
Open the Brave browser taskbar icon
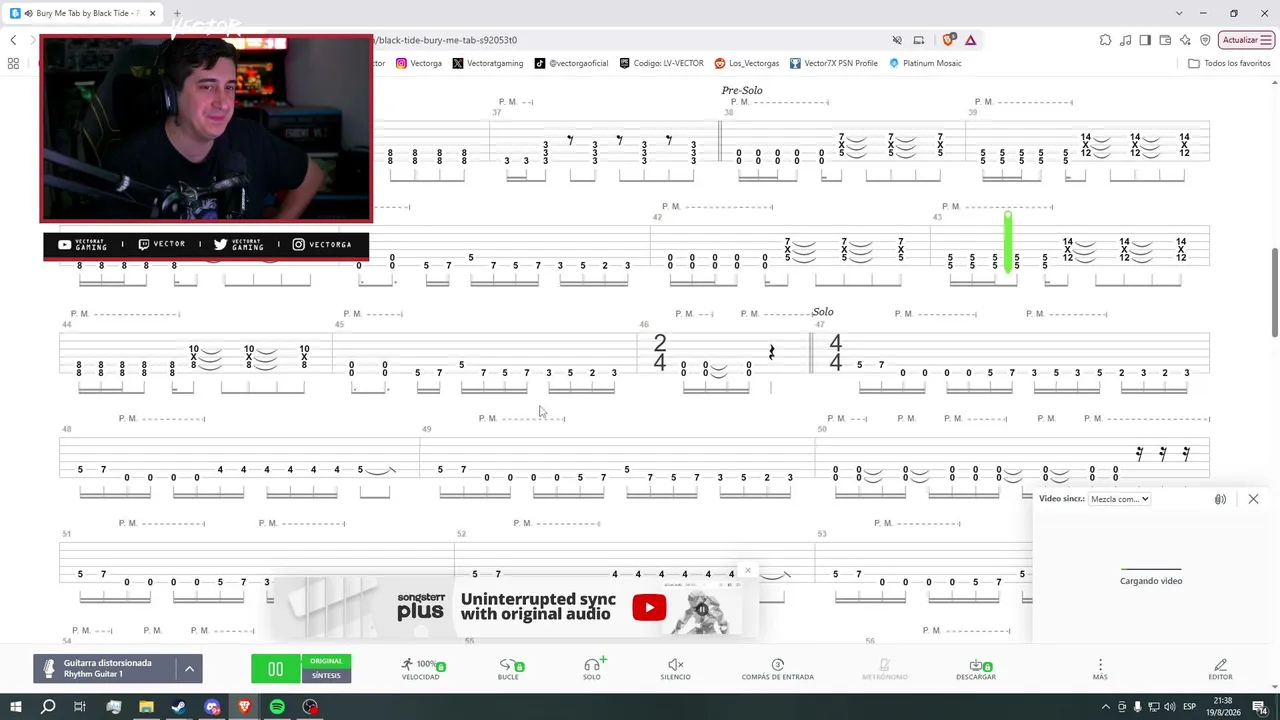tap(245, 707)
